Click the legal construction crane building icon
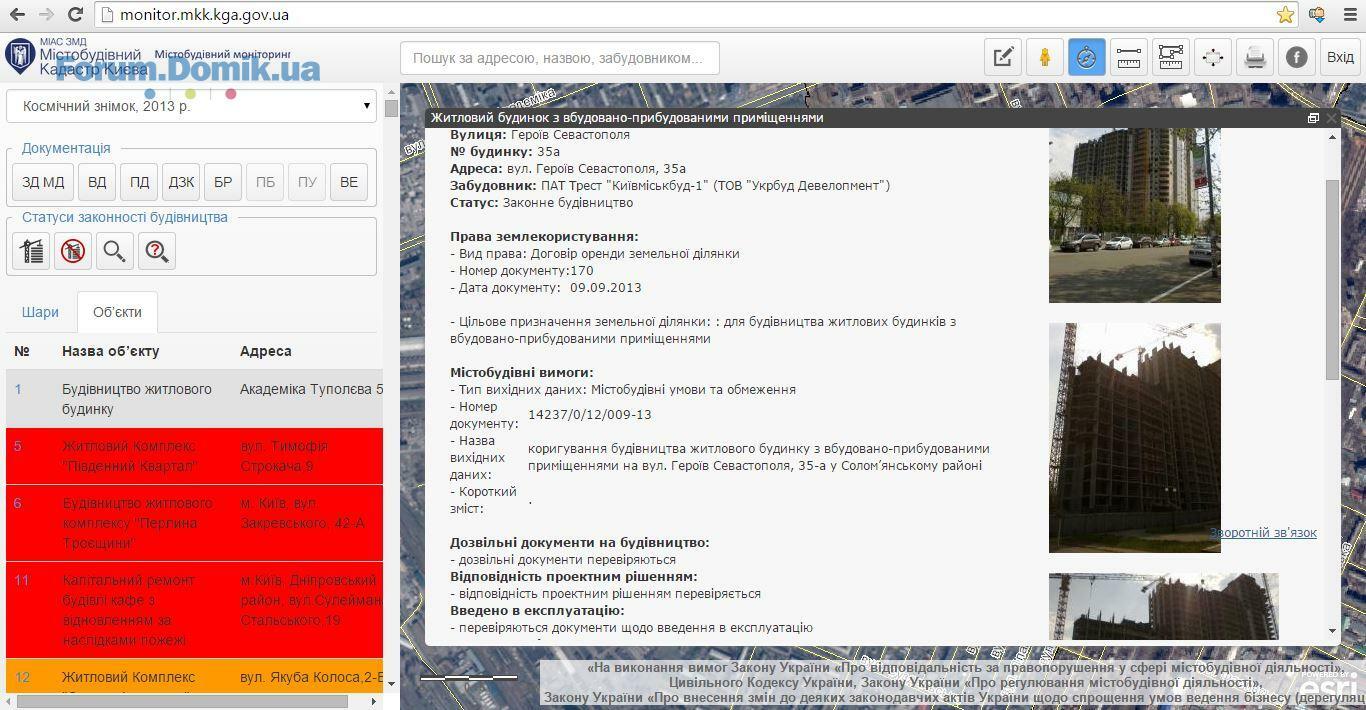 (32, 251)
